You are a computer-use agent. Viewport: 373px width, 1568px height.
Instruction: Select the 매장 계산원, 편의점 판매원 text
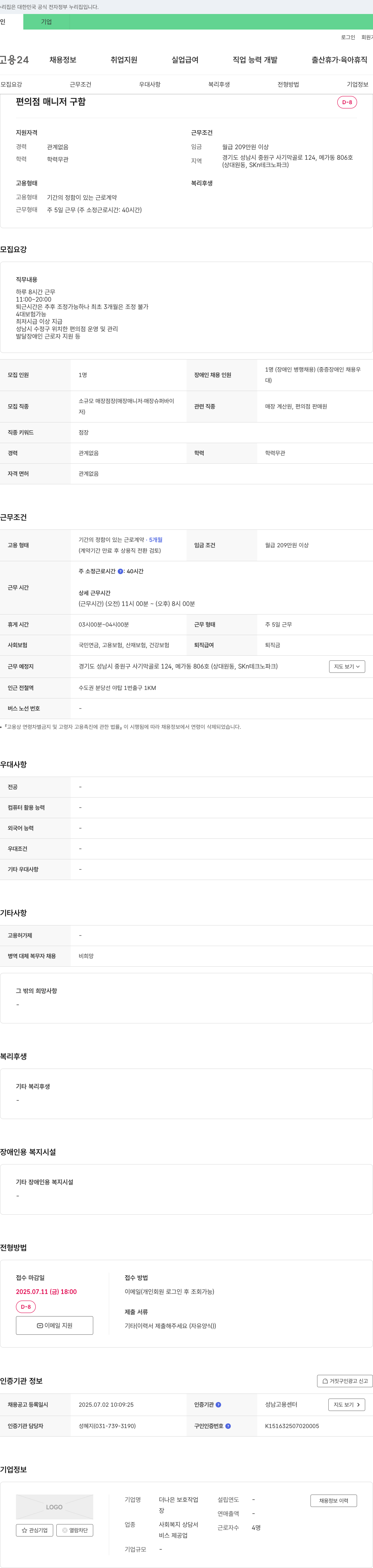[x=296, y=406]
